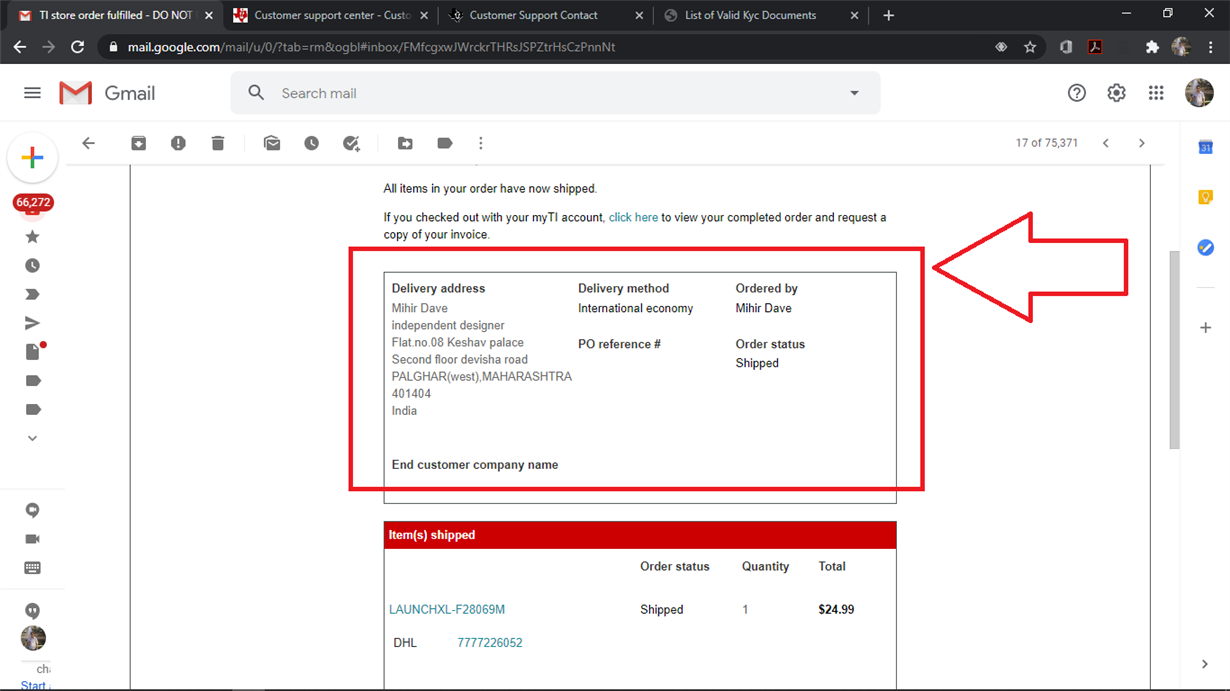Open the chat quote bubble icon

pyautogui.click(x=32, y=610)
